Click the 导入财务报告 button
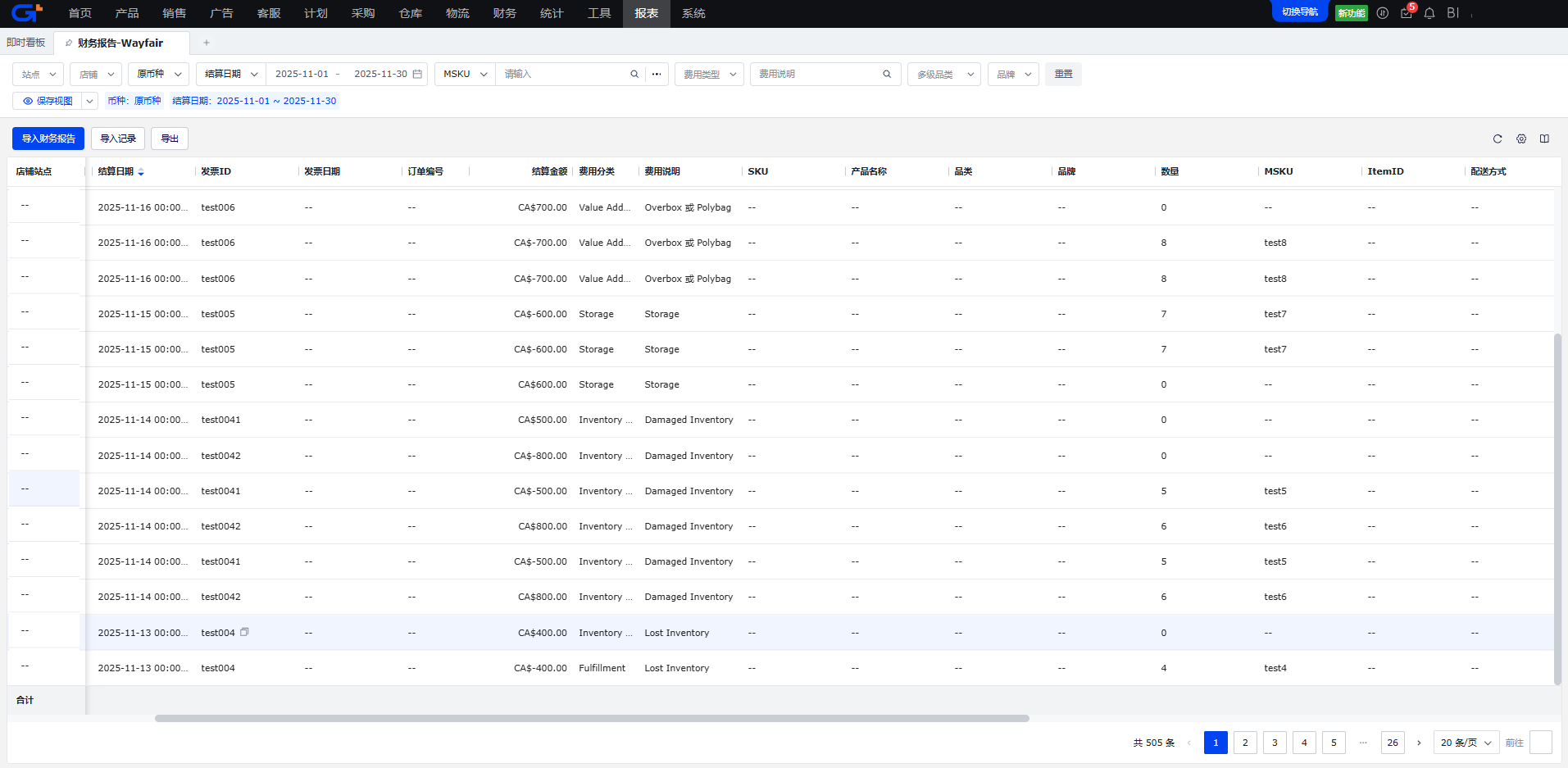Image resolution: width=1568 pixels, height=768 pixels. coord(48,139)
